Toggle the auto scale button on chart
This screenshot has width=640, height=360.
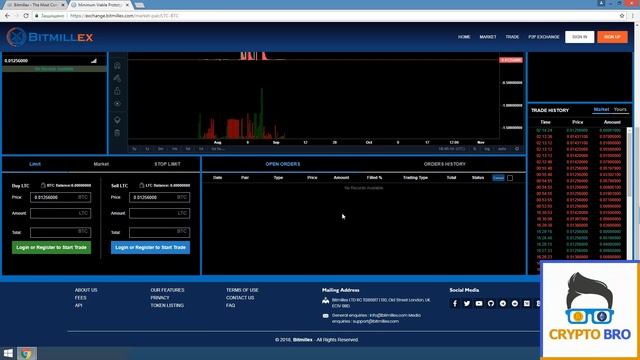point(502,149)
